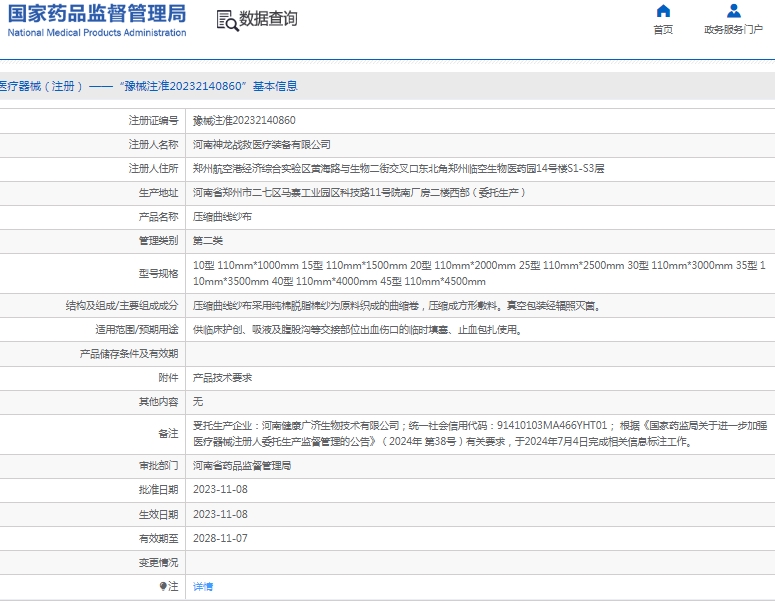Click the 基本信息 page title bar
Viewport: 775px width, 608px height.
click(x=388, y=86)
